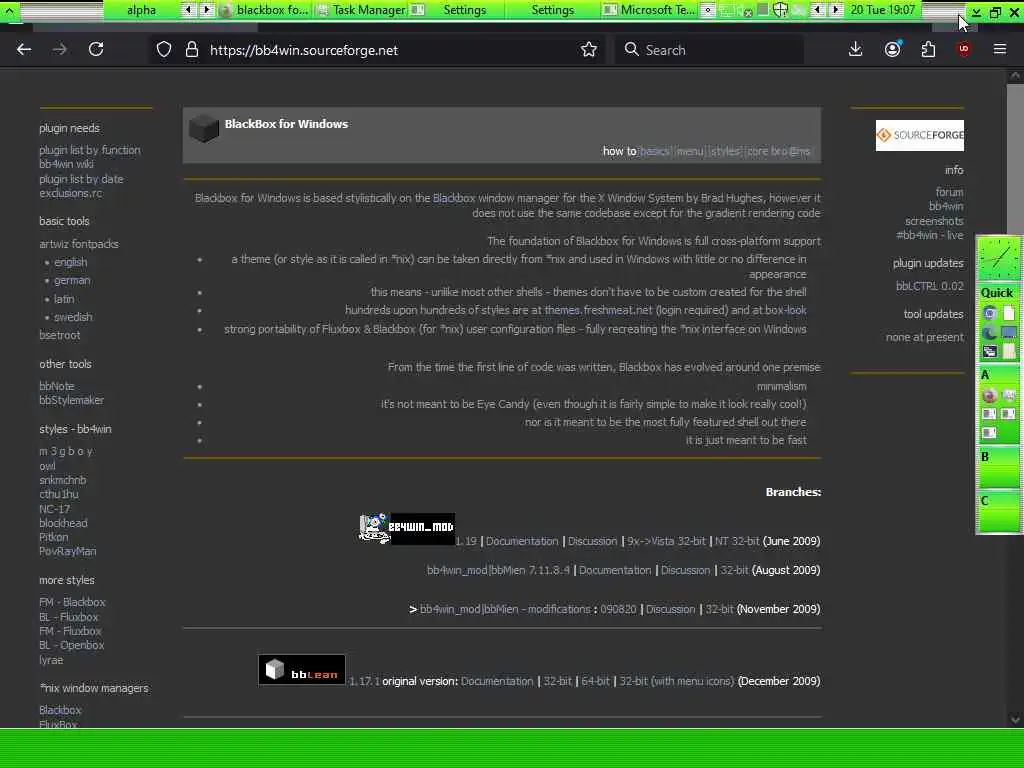Open the 'm 3 g b o y' styles link
1024x768 pixels.
coord(66,451)
